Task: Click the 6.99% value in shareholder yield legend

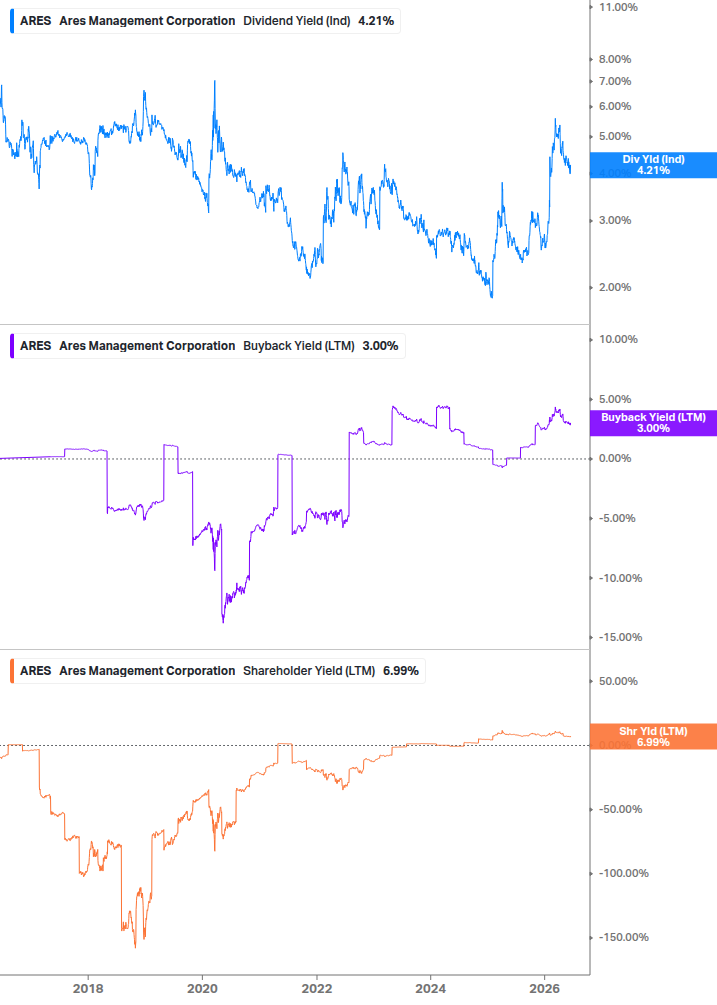Action: tap(400, 670)
